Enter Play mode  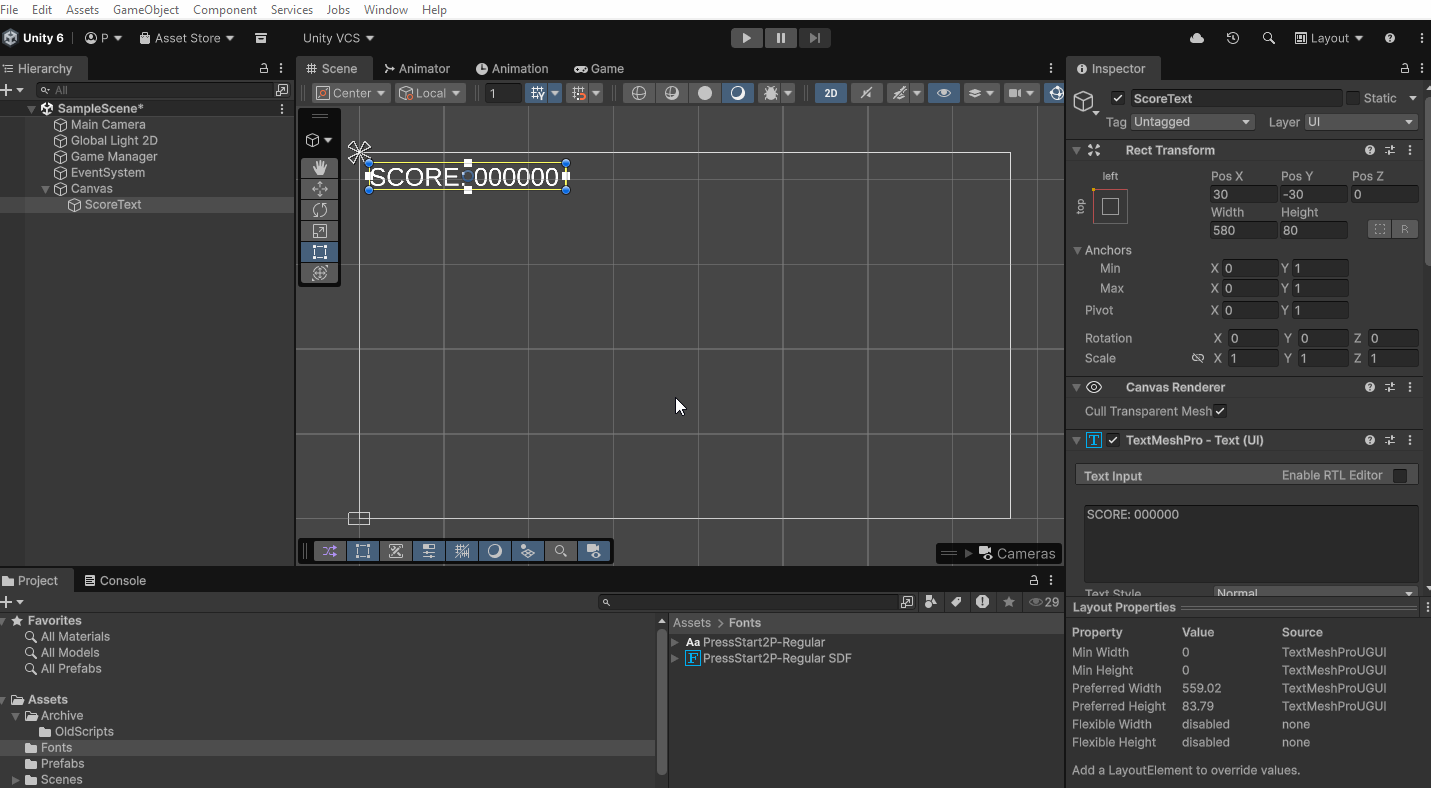(x=746, y=38)
